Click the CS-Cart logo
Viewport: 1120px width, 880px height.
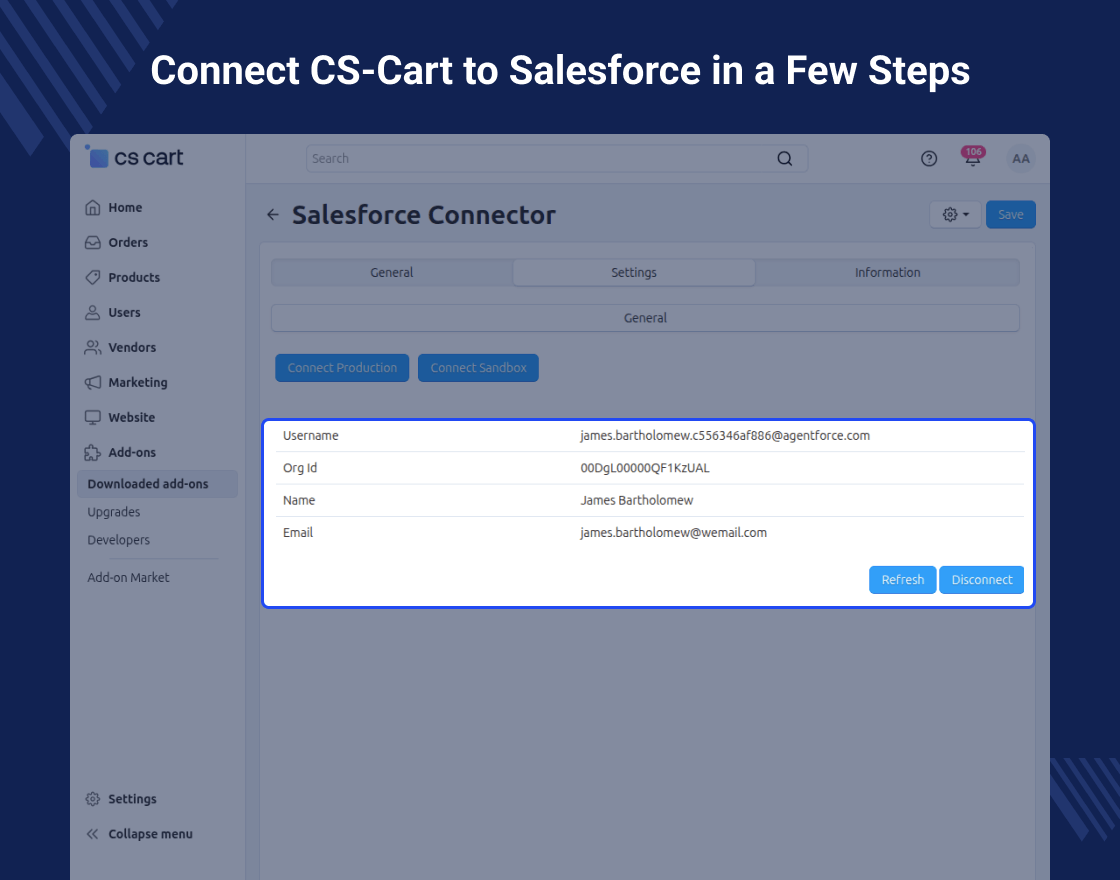pyautogui.click(x=134, y=157)
